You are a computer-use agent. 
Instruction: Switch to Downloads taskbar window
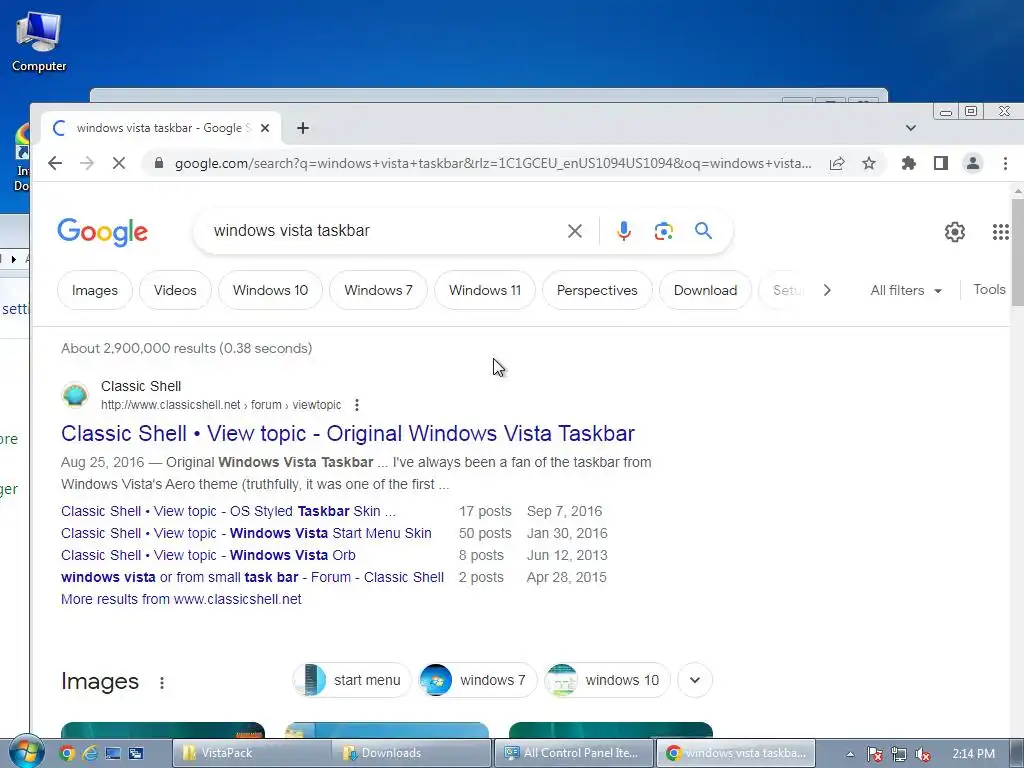click(x=411, y=753)
